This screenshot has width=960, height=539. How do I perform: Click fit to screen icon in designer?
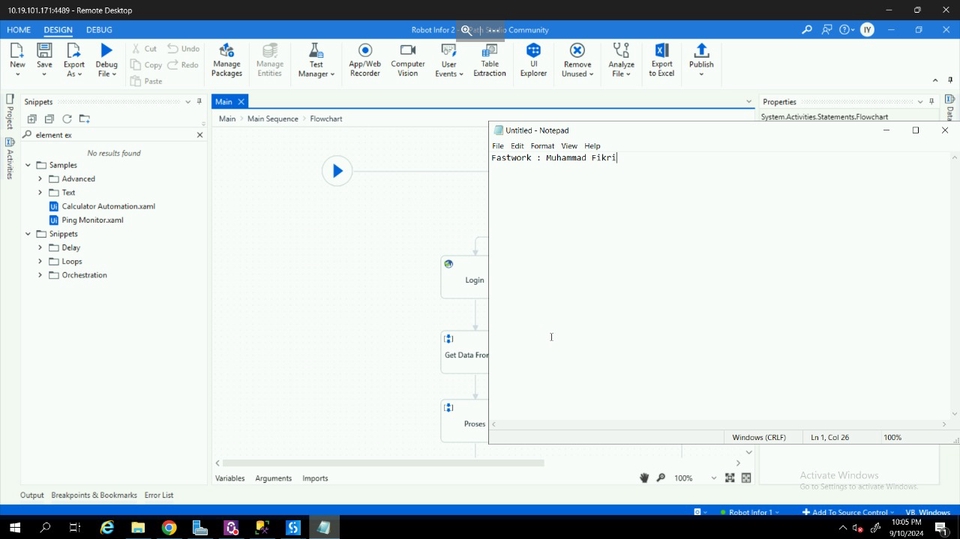pos(730,478)
